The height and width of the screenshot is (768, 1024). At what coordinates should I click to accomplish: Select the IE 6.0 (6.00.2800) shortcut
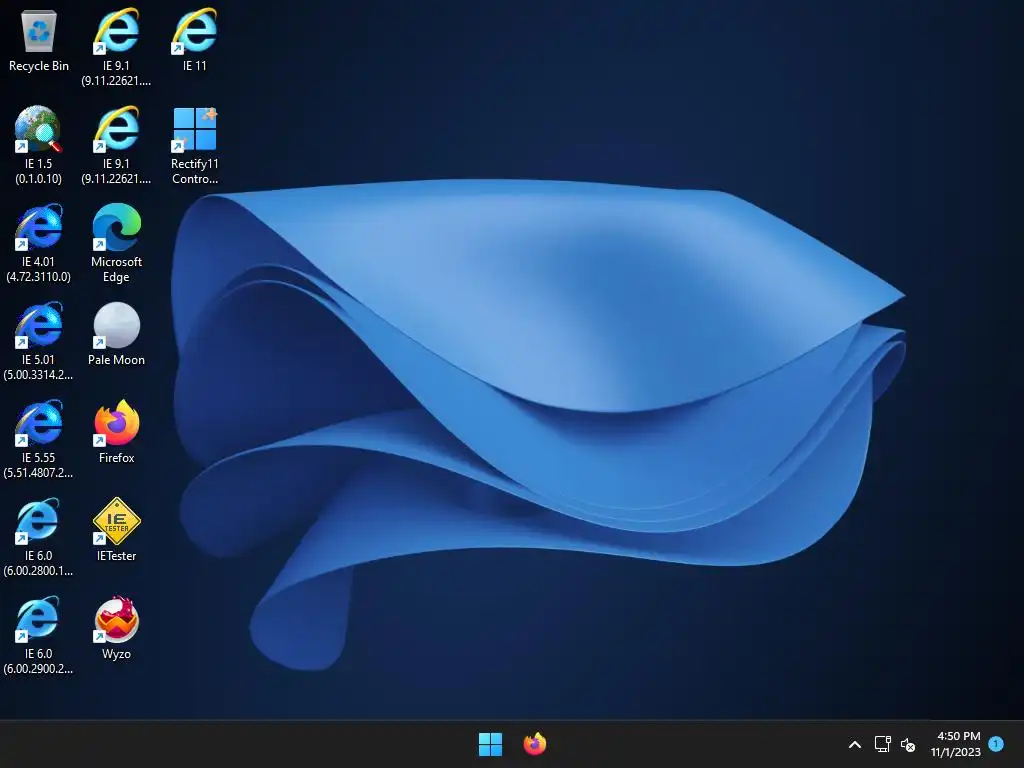pyautogui.click(x=39, y=537)
